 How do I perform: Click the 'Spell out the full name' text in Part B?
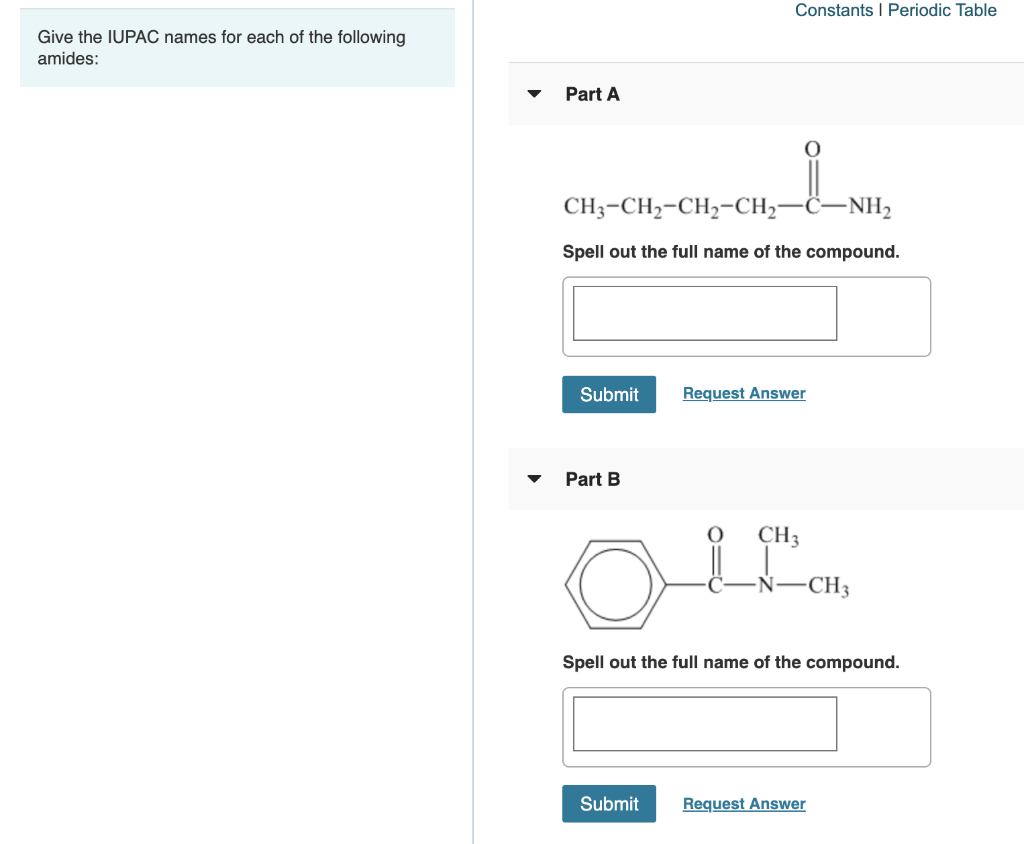(x=731, y=662)
